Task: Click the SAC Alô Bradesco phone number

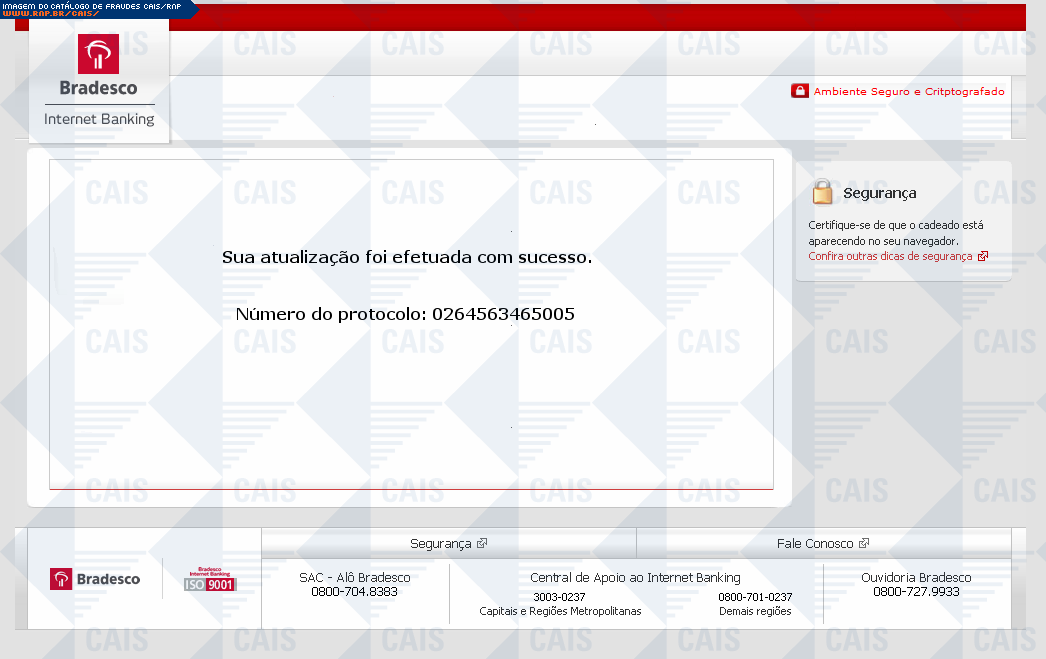Action: pyautogui.click(x=354, y=592)
